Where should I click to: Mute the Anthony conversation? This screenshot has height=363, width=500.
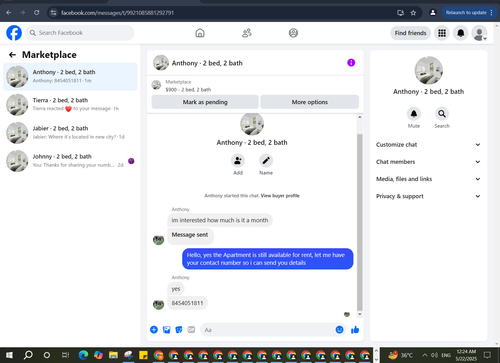[414, 114]
